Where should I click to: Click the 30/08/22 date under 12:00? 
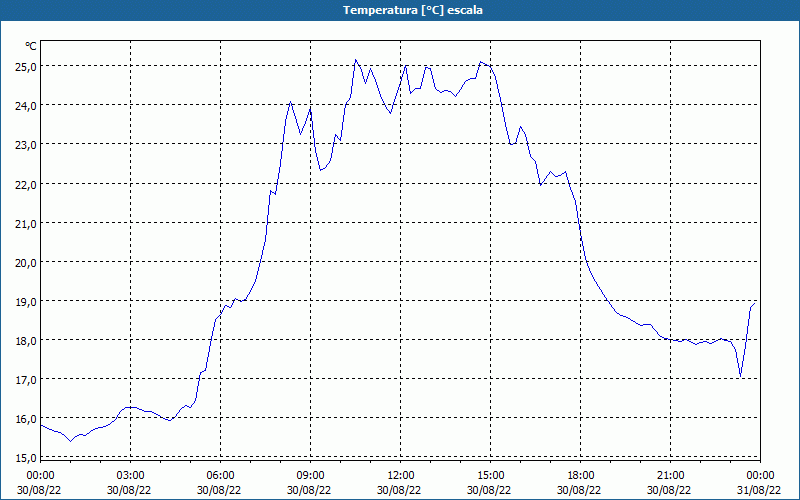399,490
